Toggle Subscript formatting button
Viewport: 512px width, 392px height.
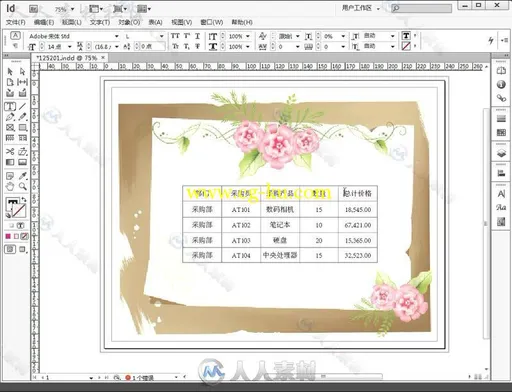187,46
